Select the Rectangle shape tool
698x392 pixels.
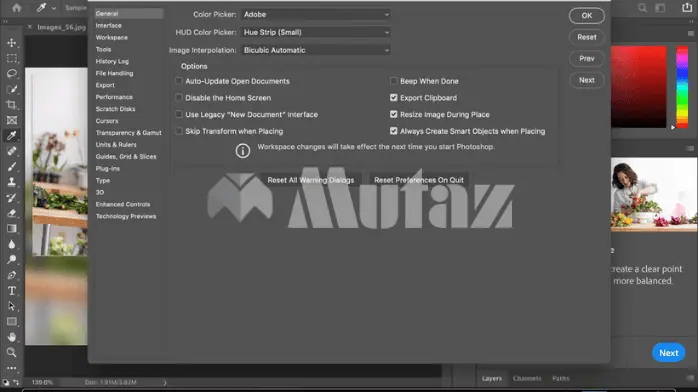pos(12,322)
